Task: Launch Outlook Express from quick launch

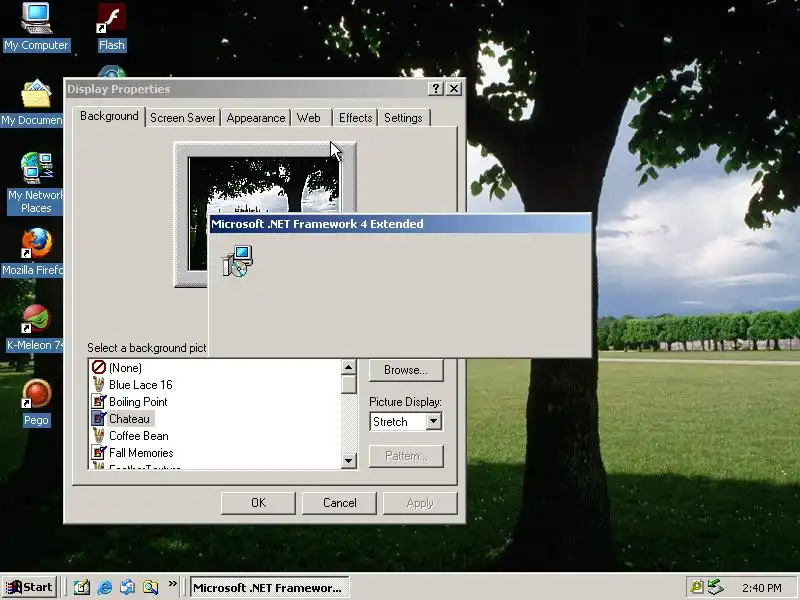Action: 127,587
